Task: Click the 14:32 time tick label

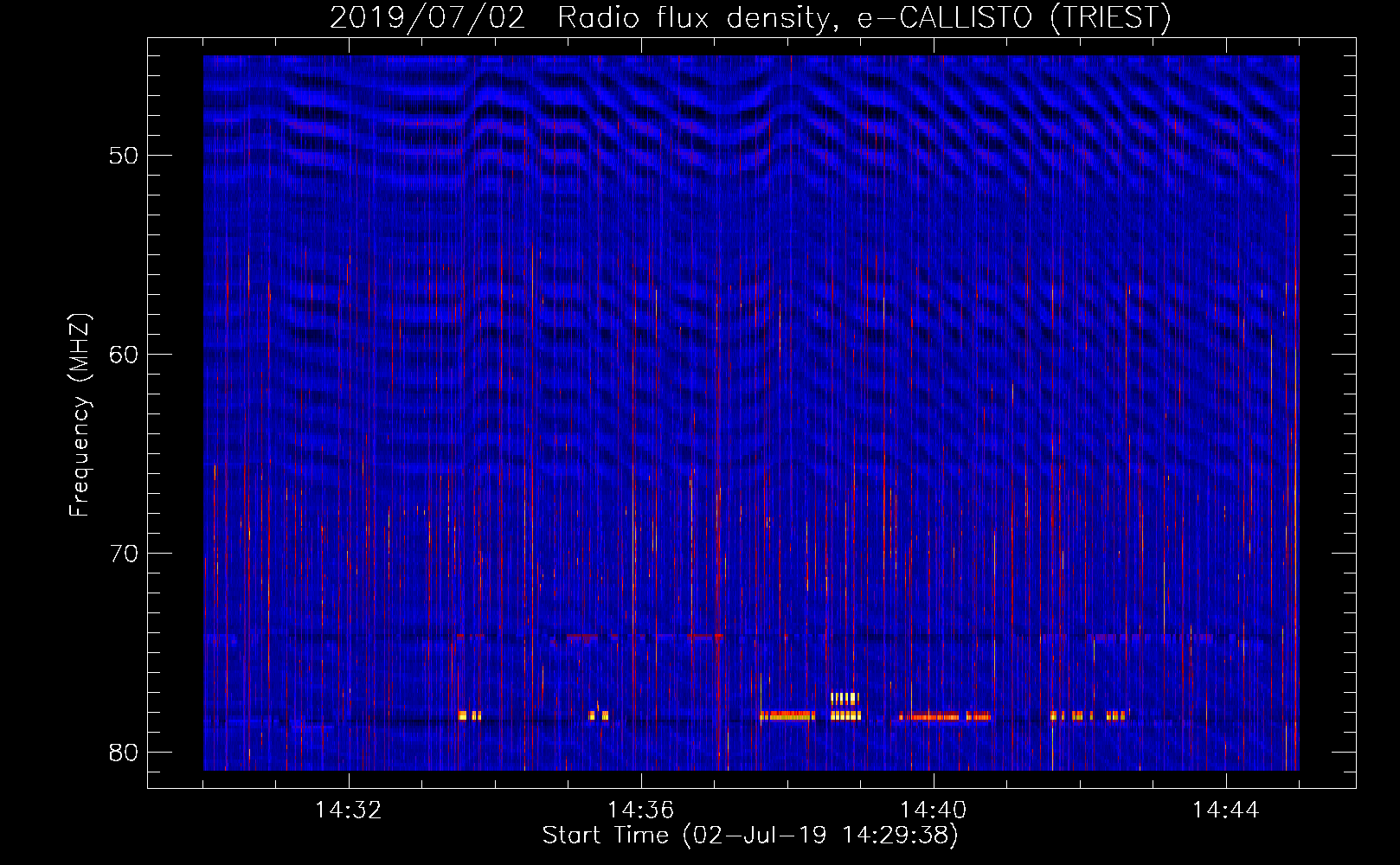Action: point(349,811)
